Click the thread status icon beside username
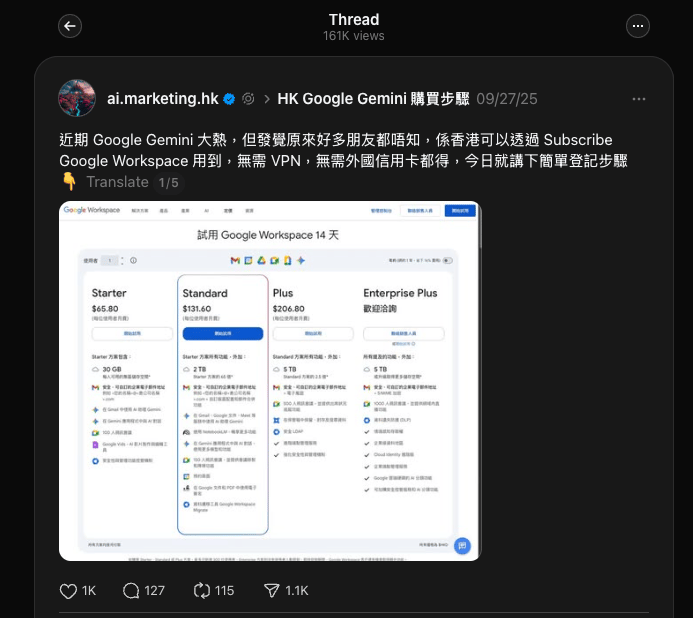Viewport: 693px width, 618px height. [248, 99]
